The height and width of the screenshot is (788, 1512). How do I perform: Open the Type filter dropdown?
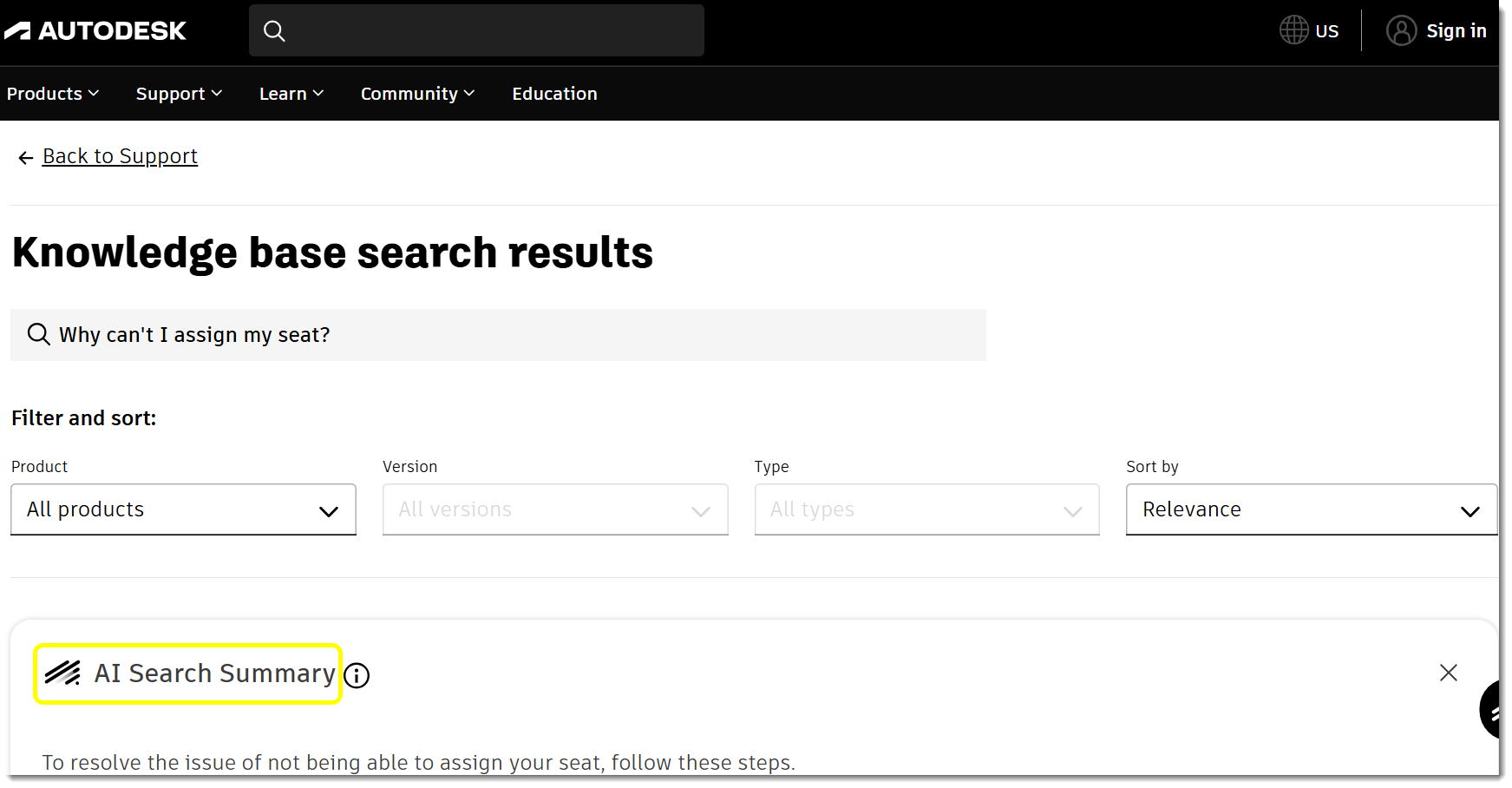click(927, 509)
